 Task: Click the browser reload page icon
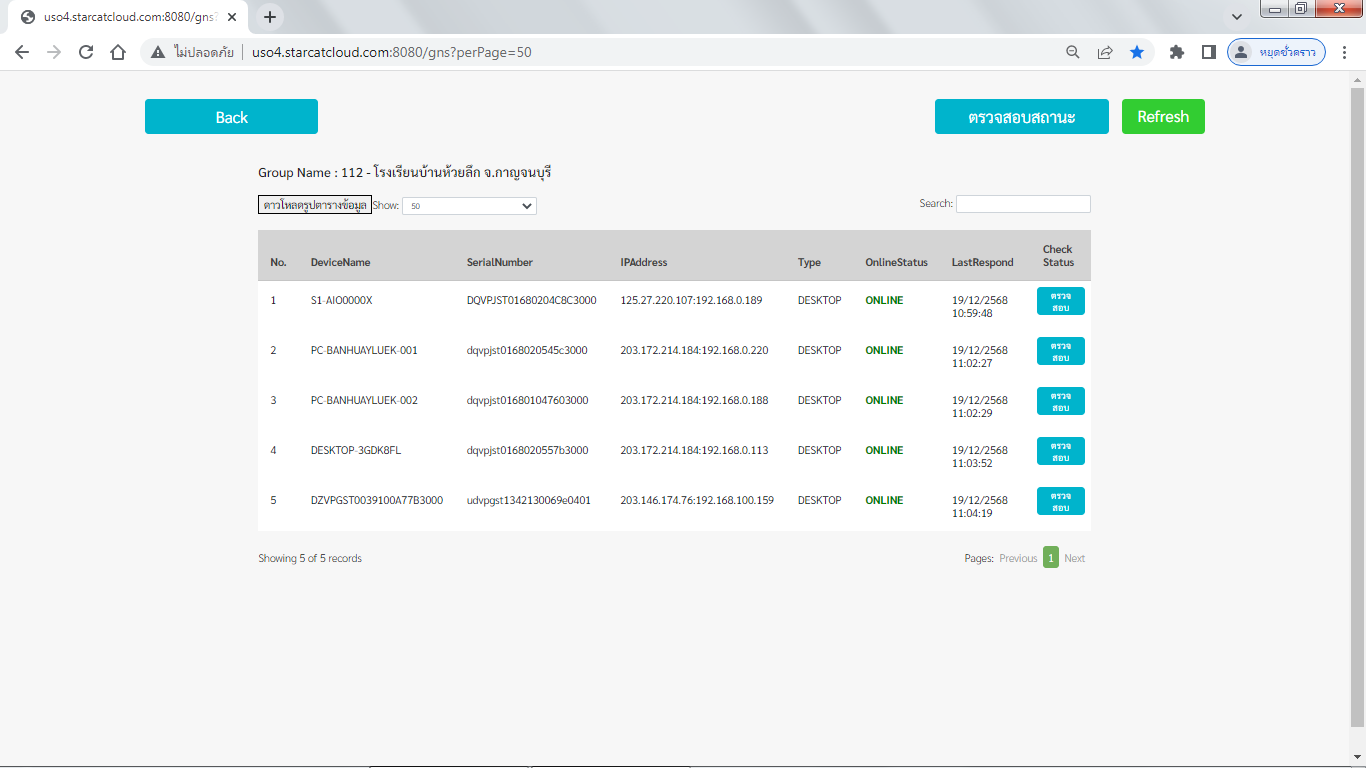click(x=86, y=52)
